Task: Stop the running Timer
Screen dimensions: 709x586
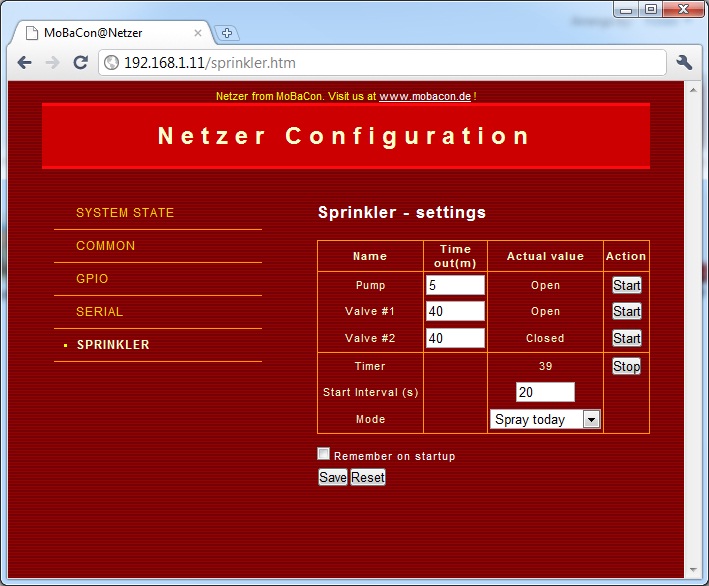Action: [x=626, y=367]
